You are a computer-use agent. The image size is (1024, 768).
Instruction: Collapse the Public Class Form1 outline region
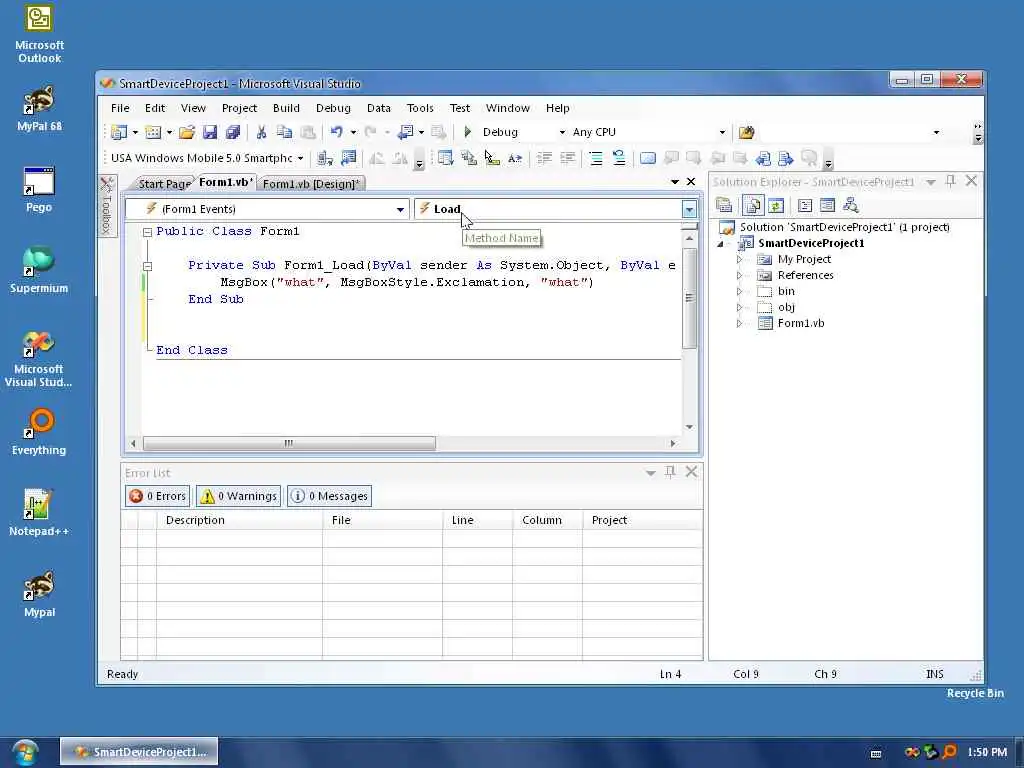(x=148, y=232)
